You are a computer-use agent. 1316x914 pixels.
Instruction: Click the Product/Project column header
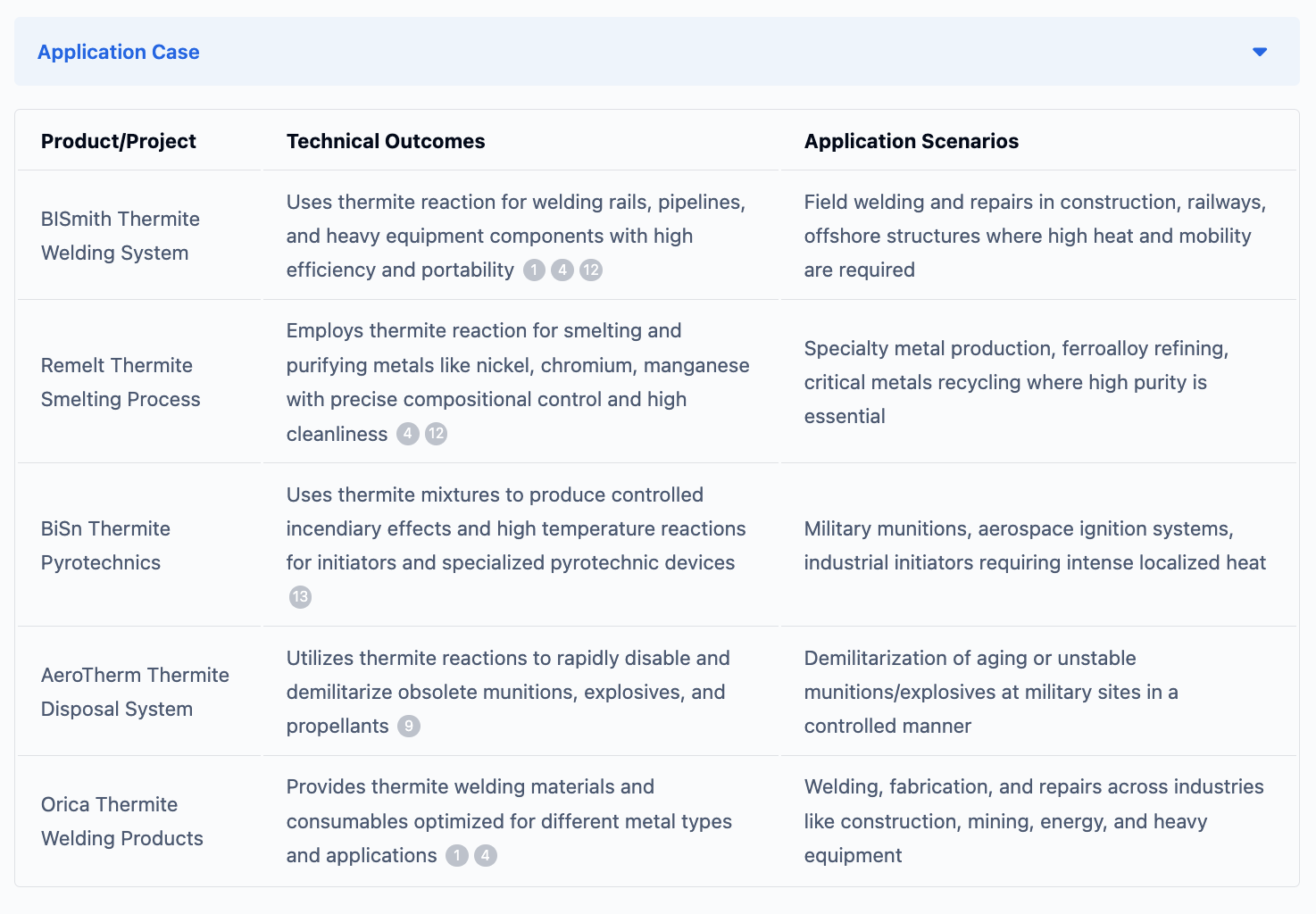119,141
